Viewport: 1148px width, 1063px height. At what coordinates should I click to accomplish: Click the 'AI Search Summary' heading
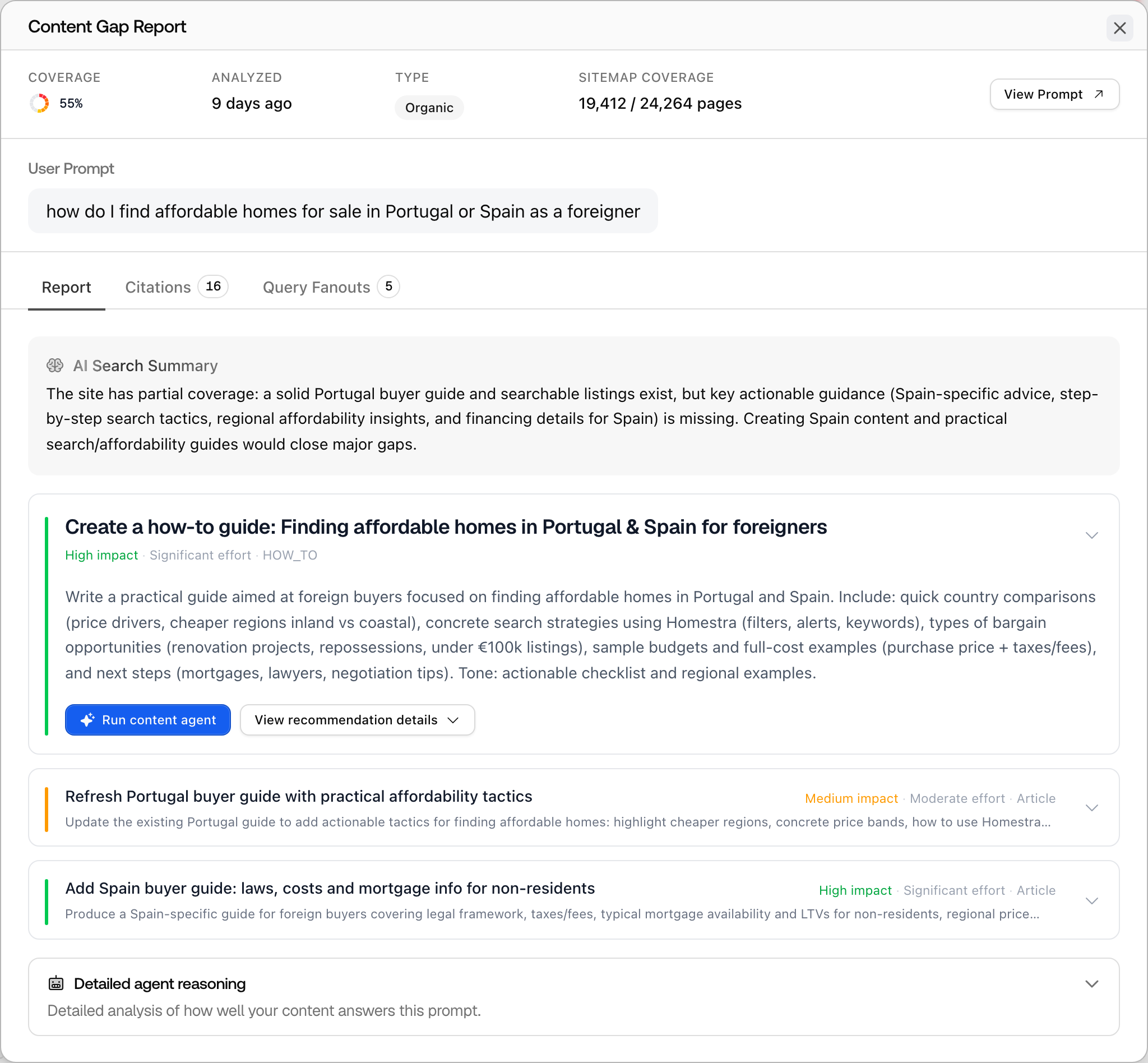(x=146, y=366)
